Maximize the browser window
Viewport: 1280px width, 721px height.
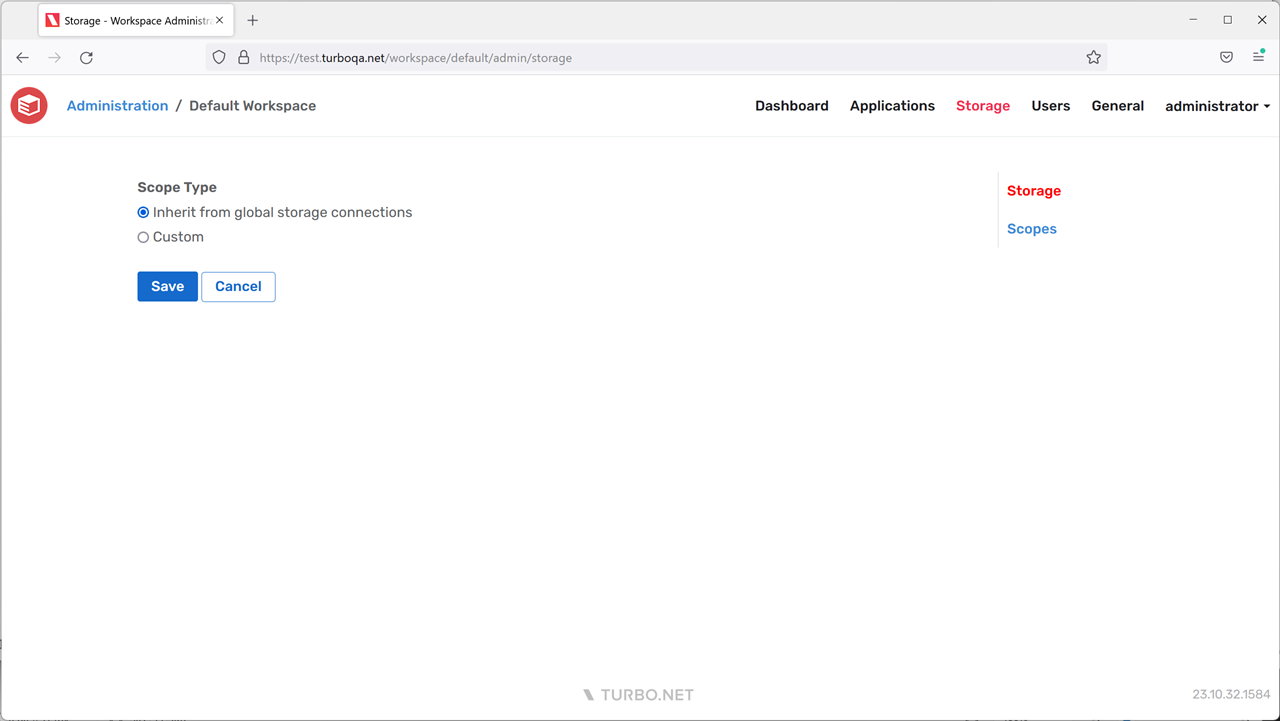(1228, 20)
